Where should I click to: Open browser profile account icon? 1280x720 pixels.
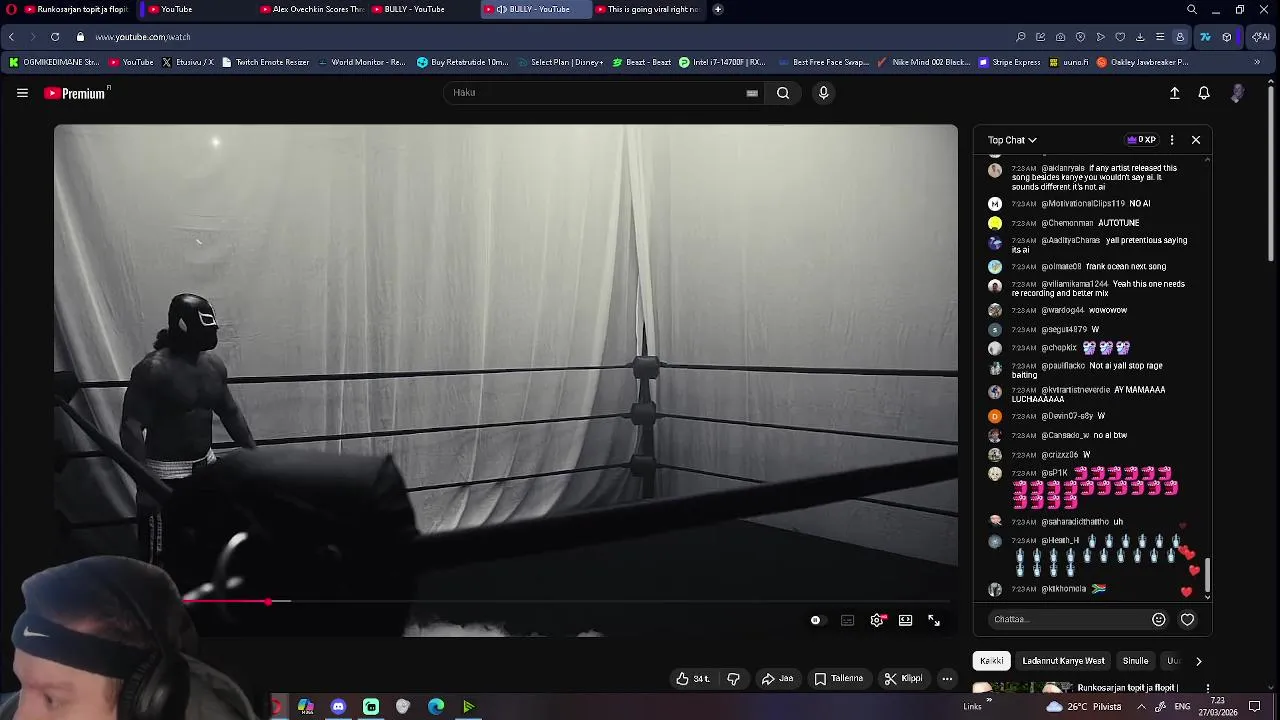[x=1180, y=37]
